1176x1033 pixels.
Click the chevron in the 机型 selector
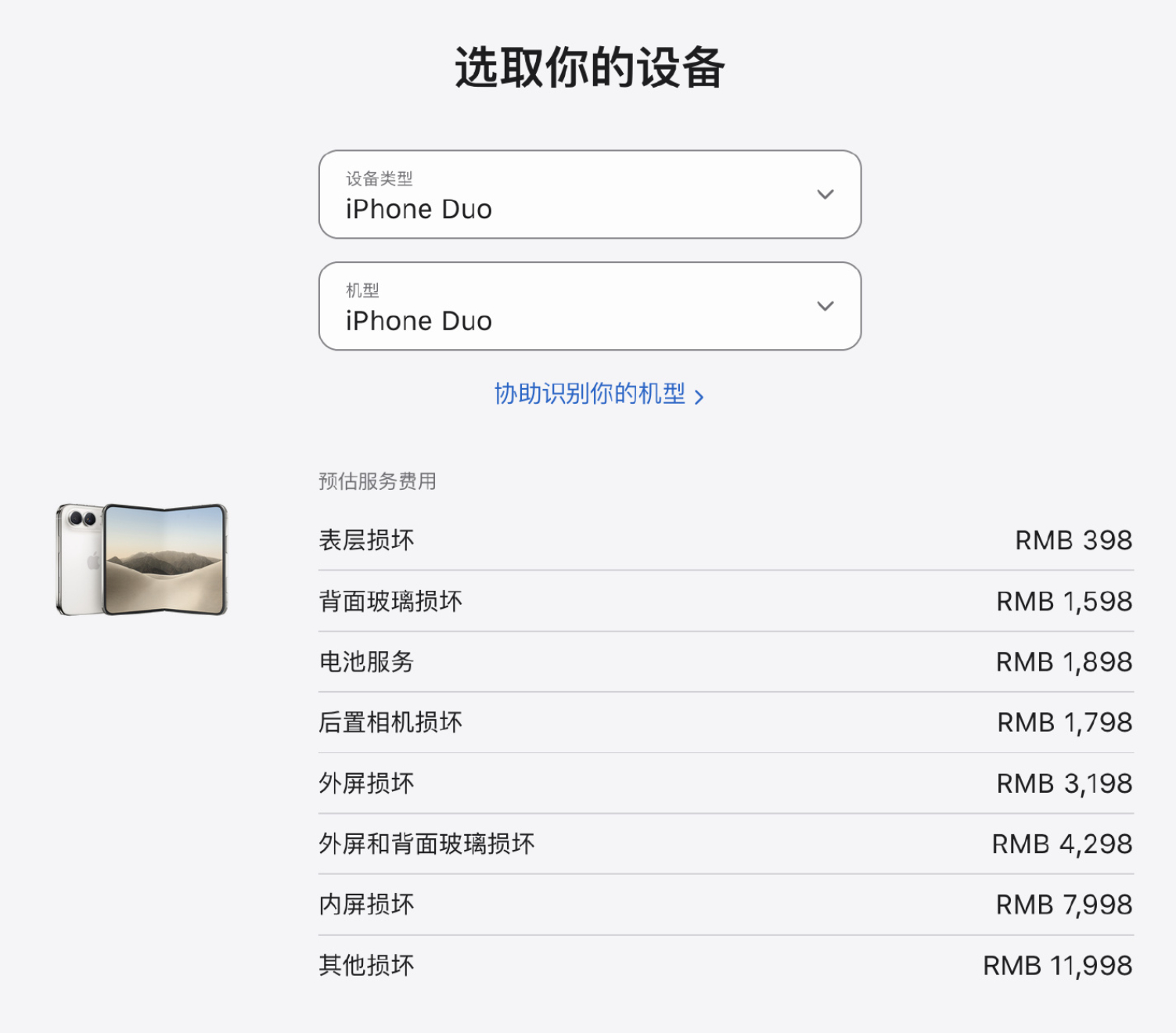(825, 306)
